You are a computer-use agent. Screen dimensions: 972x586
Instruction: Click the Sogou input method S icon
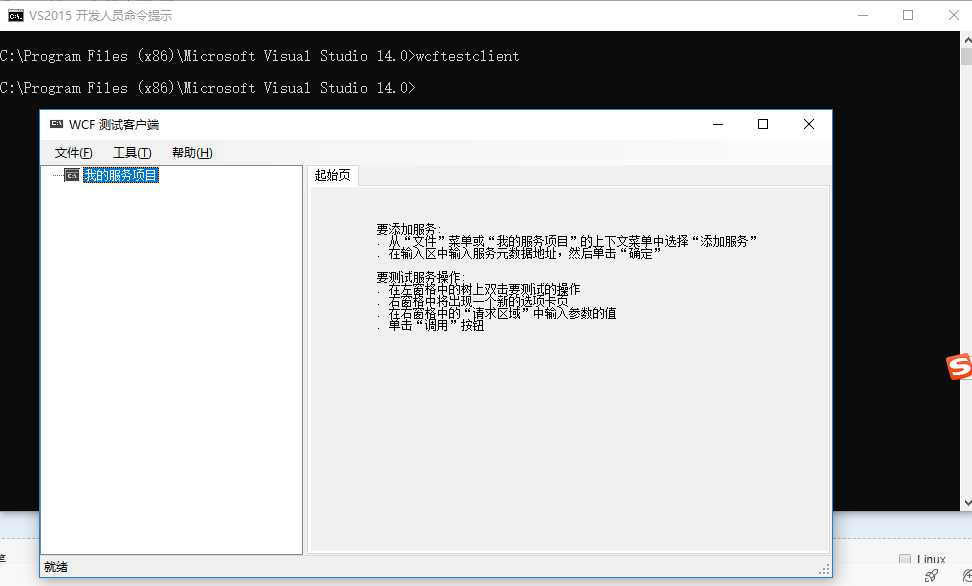point(959,366)
